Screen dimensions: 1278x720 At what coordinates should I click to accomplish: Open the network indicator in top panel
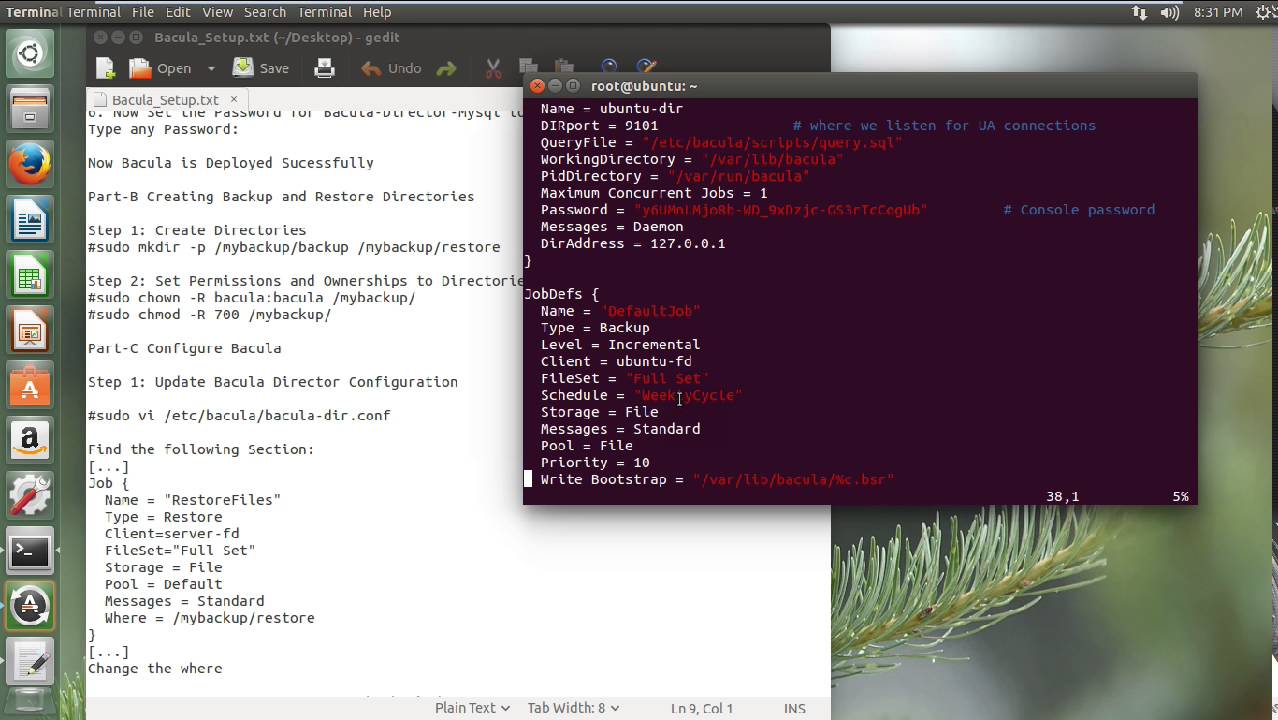1139,12
